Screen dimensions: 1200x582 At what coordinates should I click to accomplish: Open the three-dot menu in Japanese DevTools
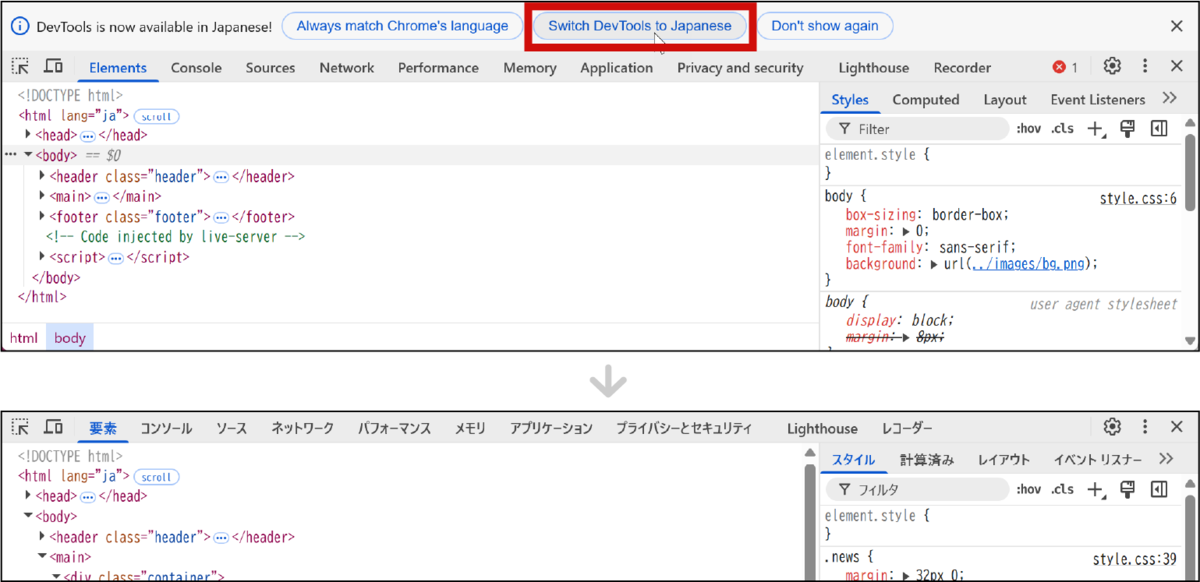pyautogui.click(x=1145, y=427)
